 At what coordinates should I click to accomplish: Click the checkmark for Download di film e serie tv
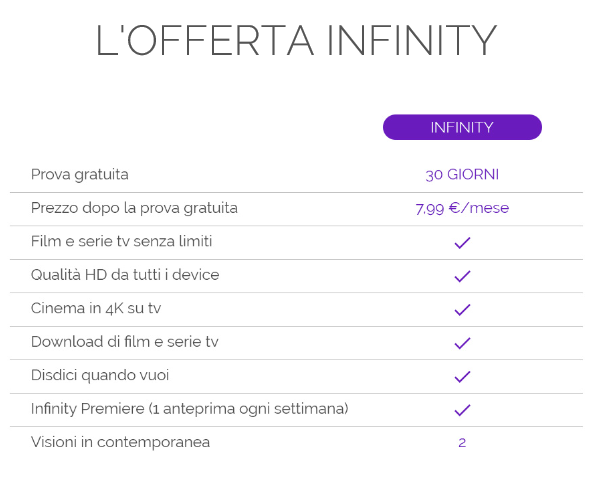(x=462, y=343)
